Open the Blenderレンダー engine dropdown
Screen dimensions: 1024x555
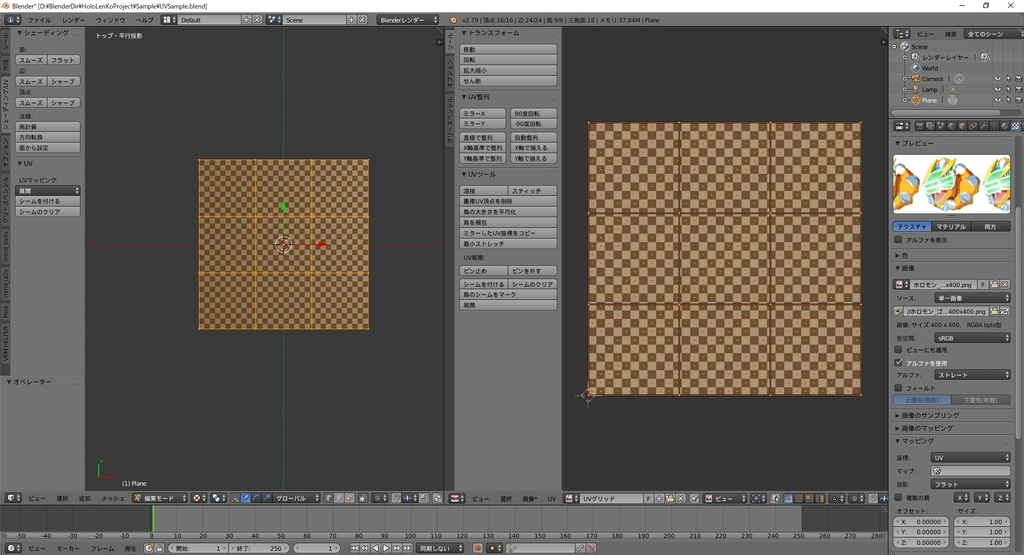[x=408, y=20]
